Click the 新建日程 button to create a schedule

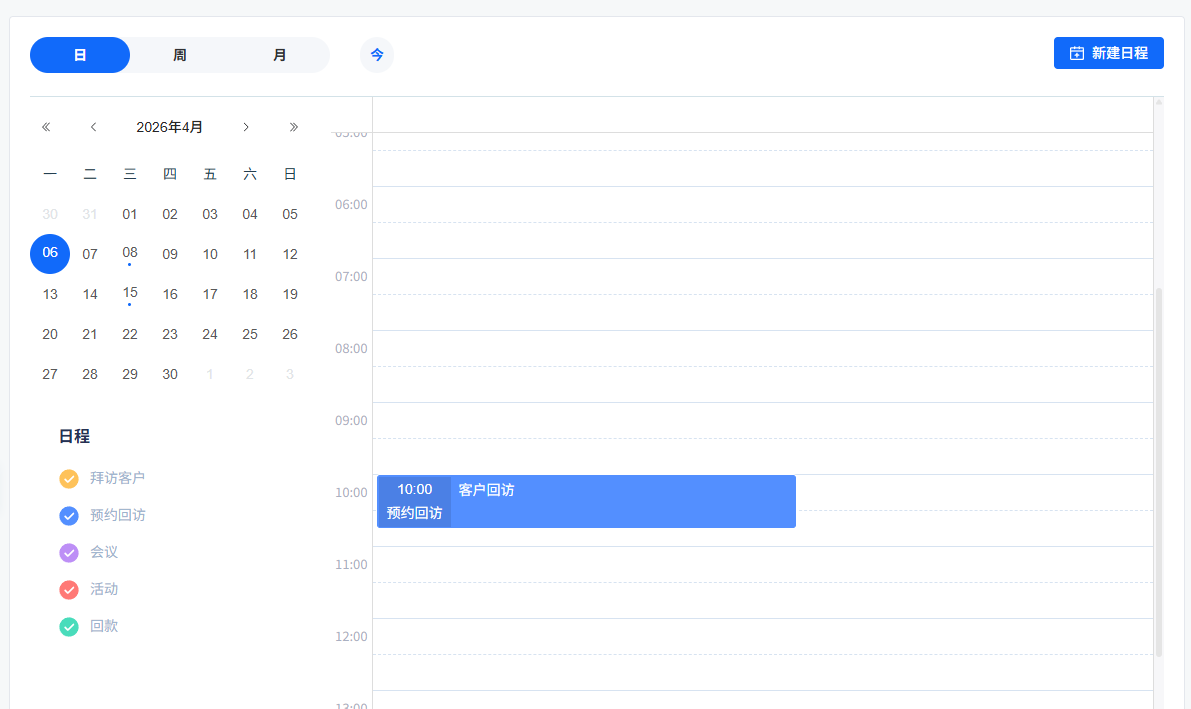coord(1108,53)
